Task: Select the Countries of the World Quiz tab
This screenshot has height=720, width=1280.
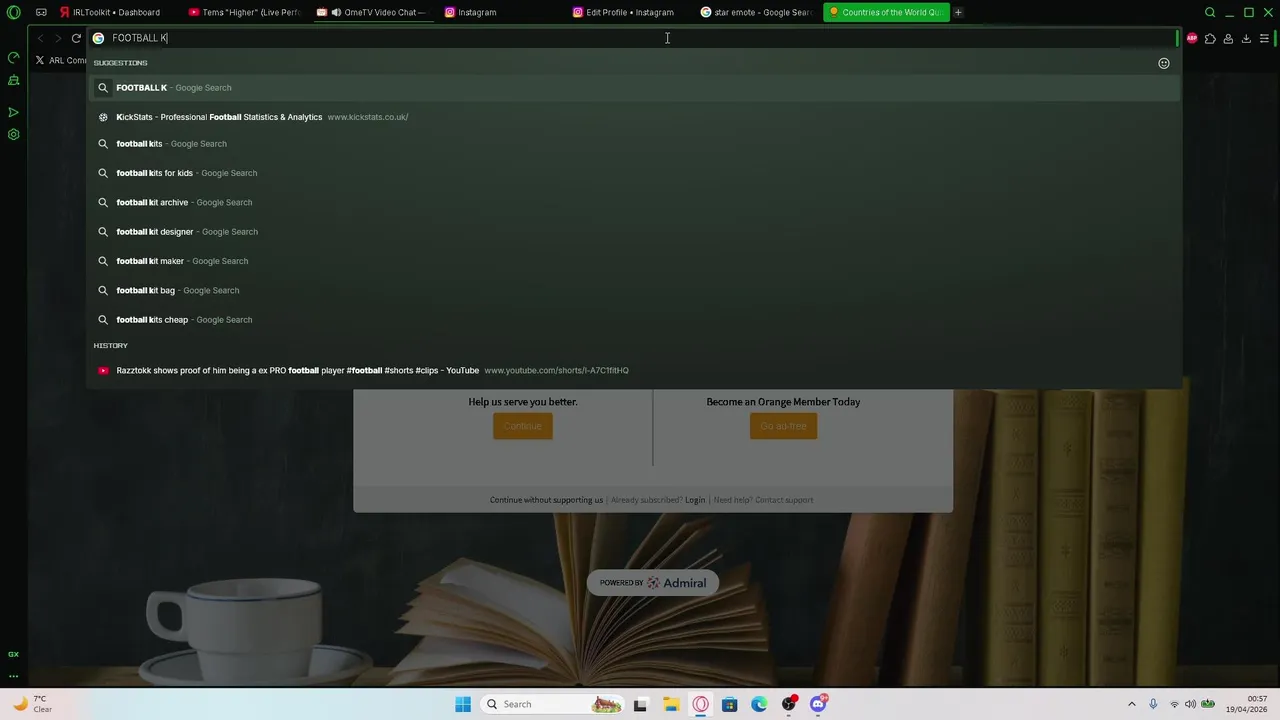Action: point(886,12)
